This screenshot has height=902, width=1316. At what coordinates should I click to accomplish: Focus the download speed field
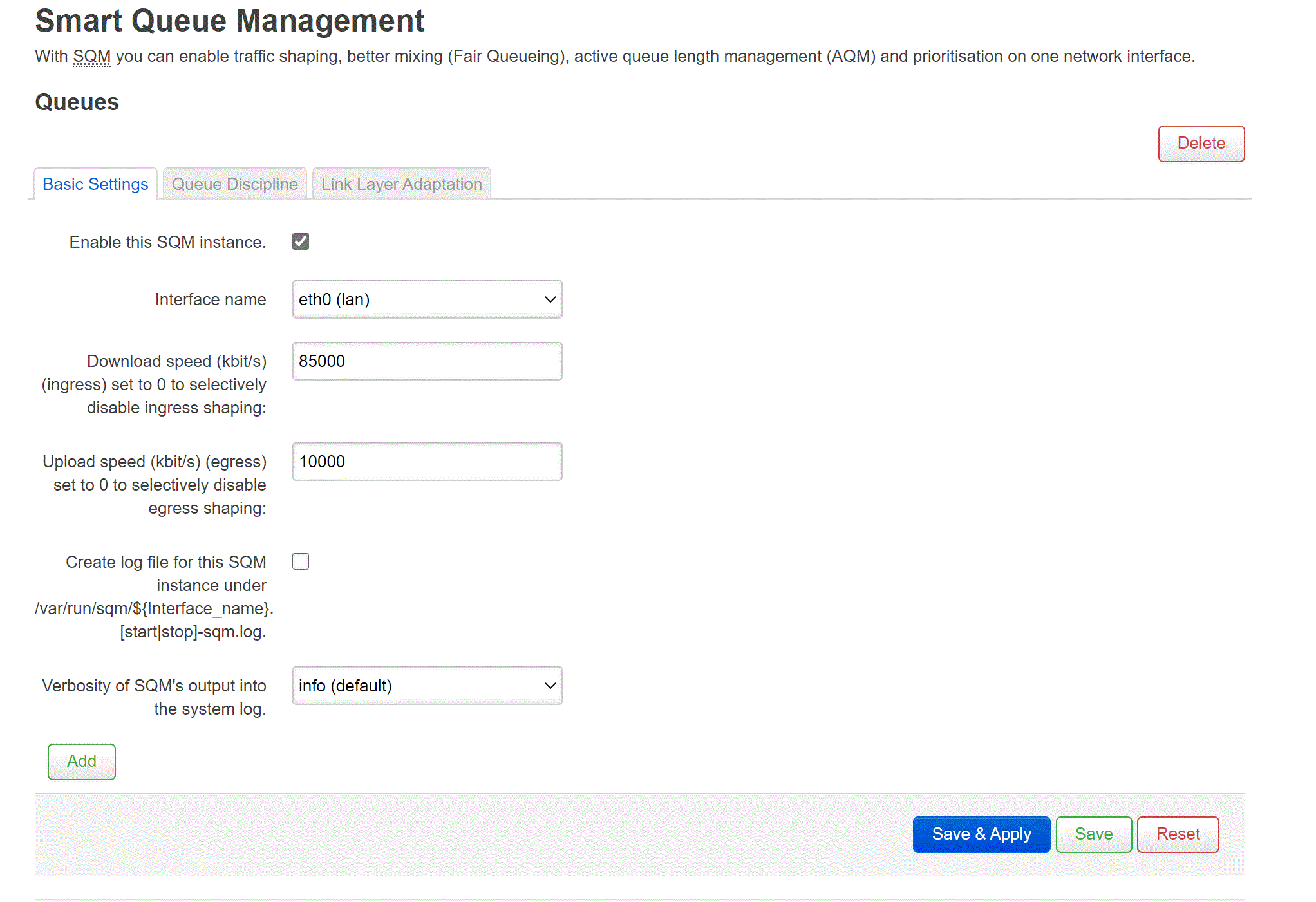click(x=426, y=361)
